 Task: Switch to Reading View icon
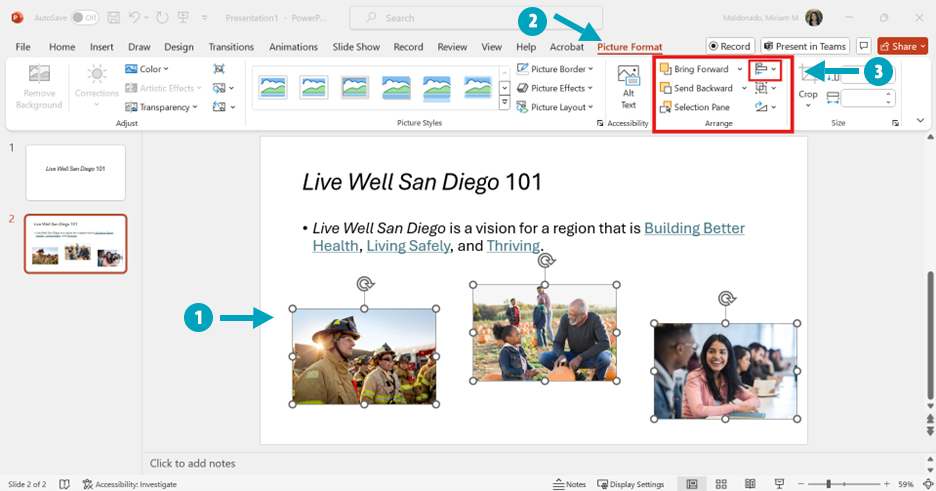[x=750, y=484]
